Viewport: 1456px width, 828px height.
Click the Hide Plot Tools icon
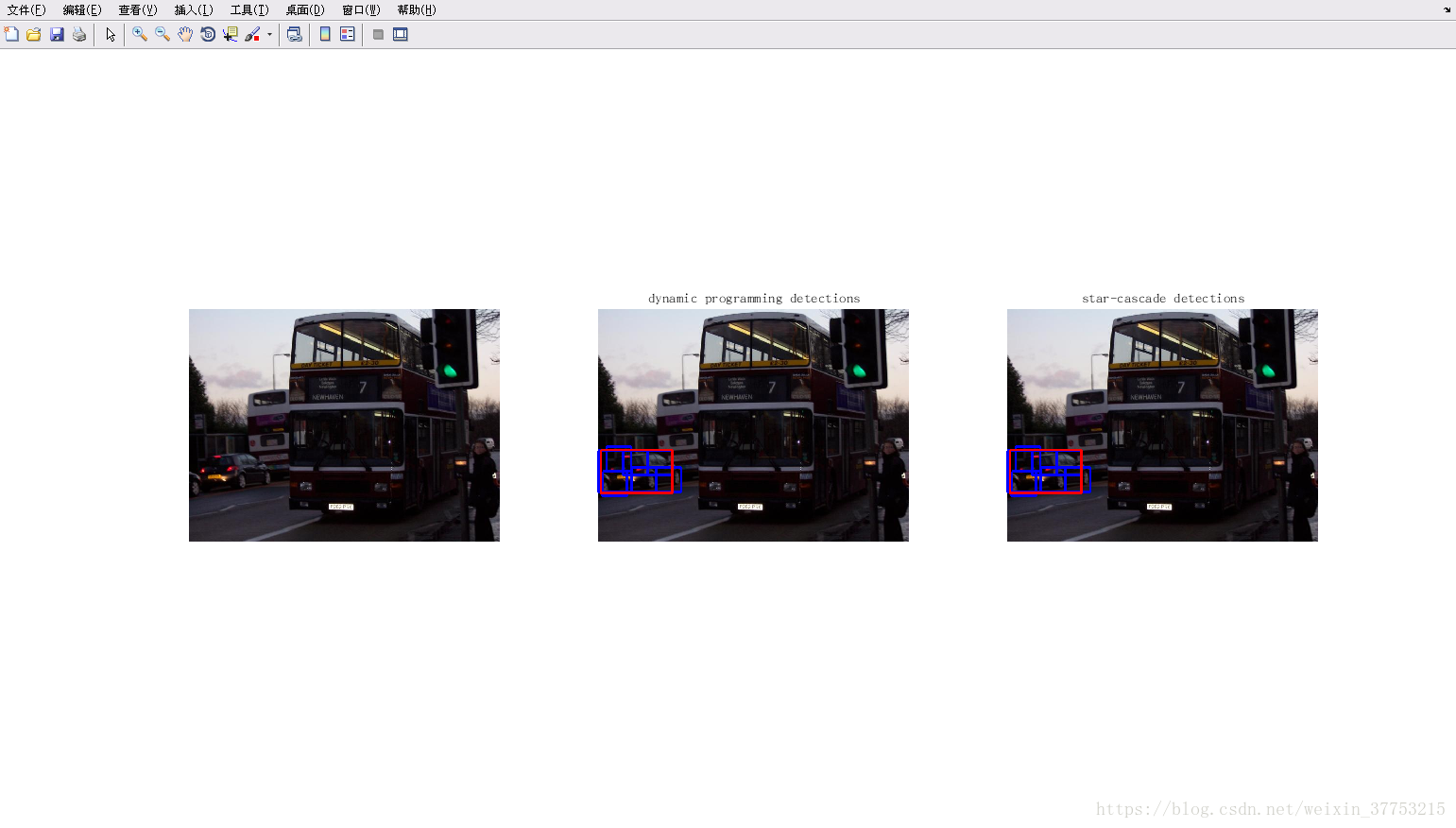(x=378, y=34)
